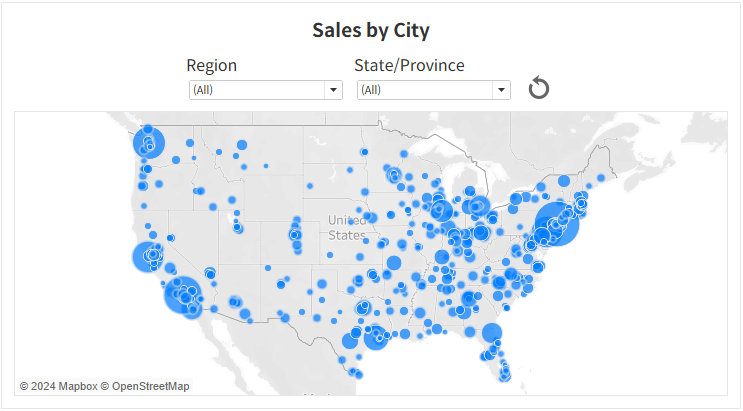The width and height of the screenshot is (743, 411).
Task: Expand the State/Province dropdown arrow
Action: [501, 90]
